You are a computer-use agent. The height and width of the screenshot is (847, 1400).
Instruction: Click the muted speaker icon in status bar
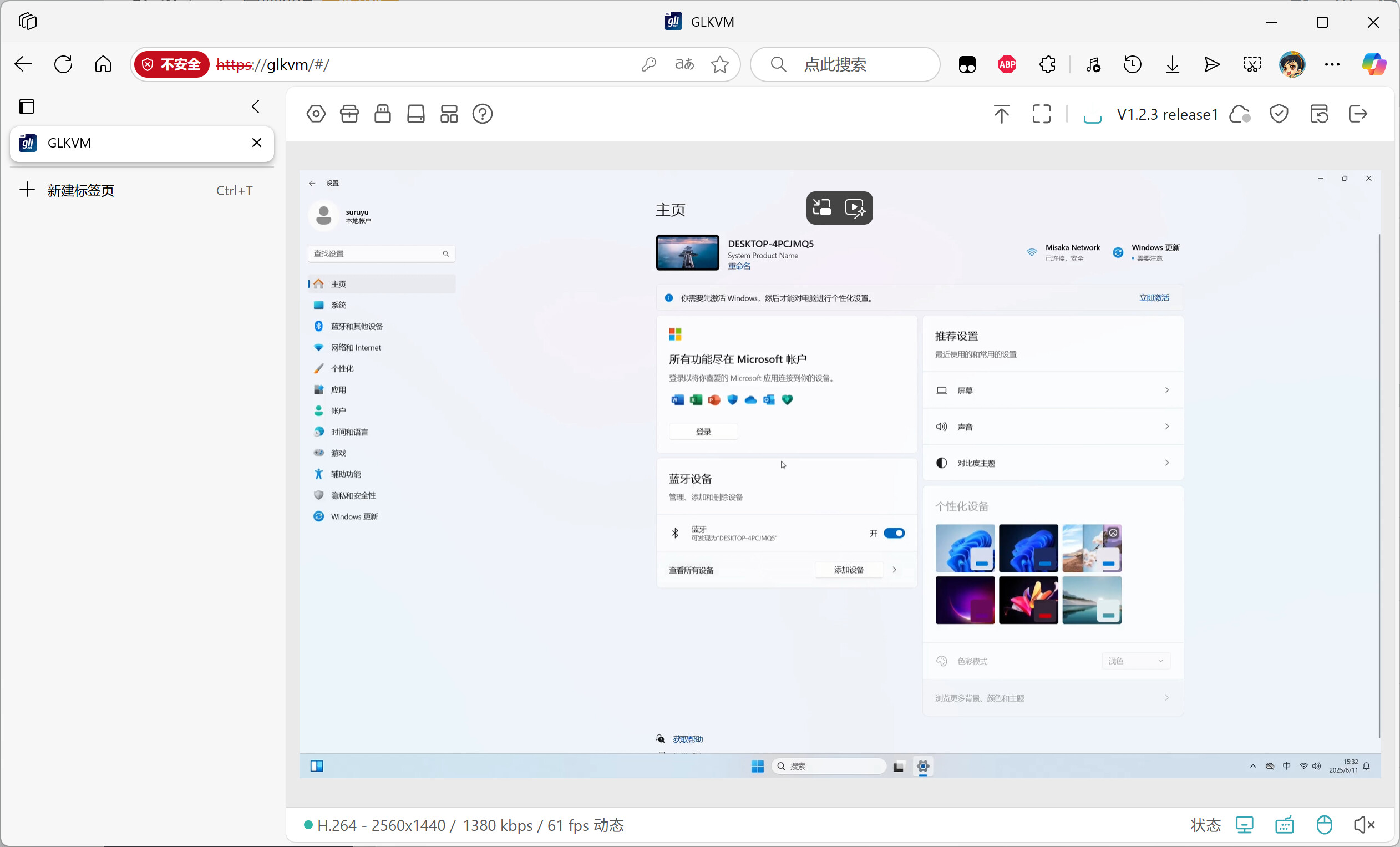pos(1363,825)
